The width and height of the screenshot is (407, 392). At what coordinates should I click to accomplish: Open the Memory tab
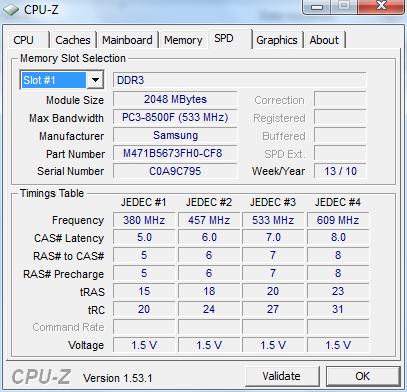point(183,40)
